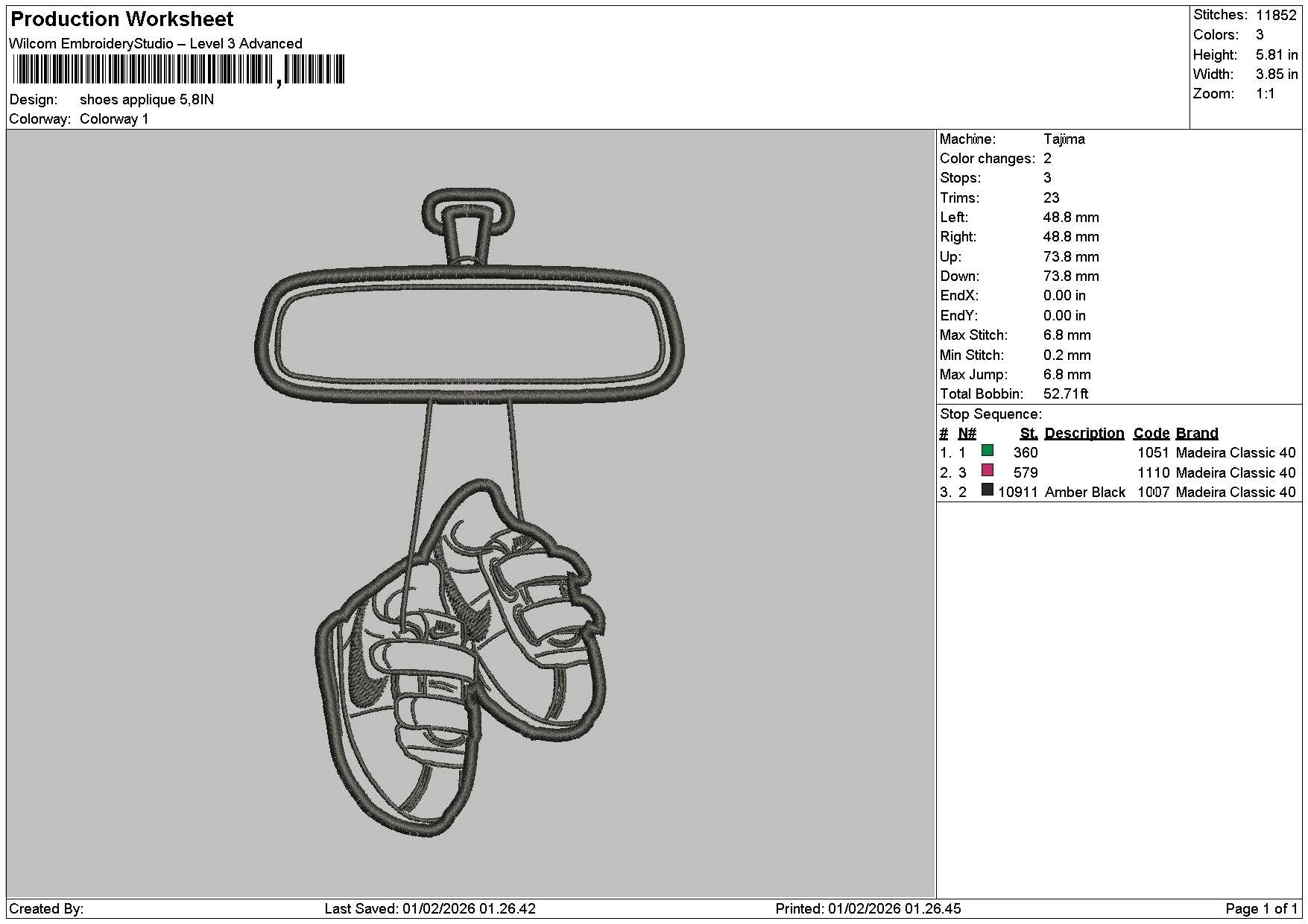Select the Amber Black stop sequence row
Viewport: 1308px width, 924px height.
[1118, 492]
